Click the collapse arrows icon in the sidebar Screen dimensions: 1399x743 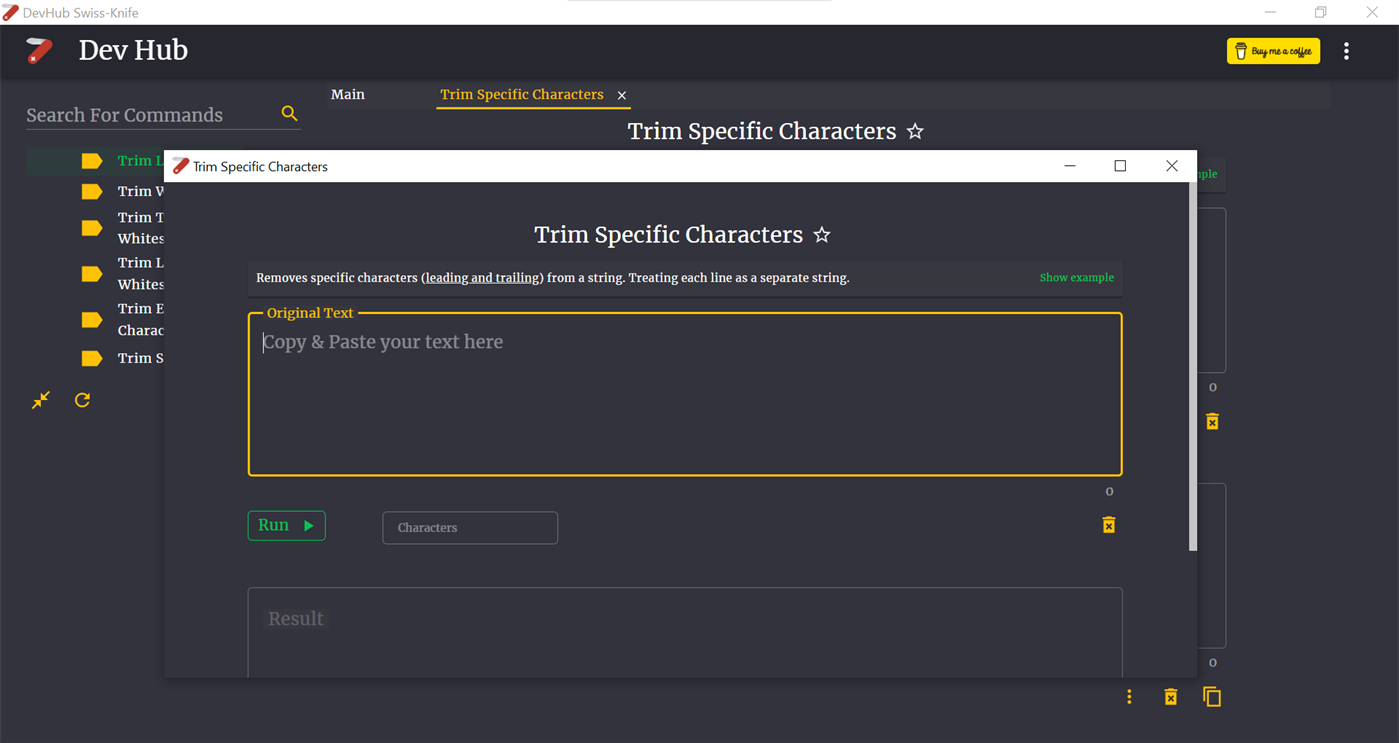click(x=41, y=400)
